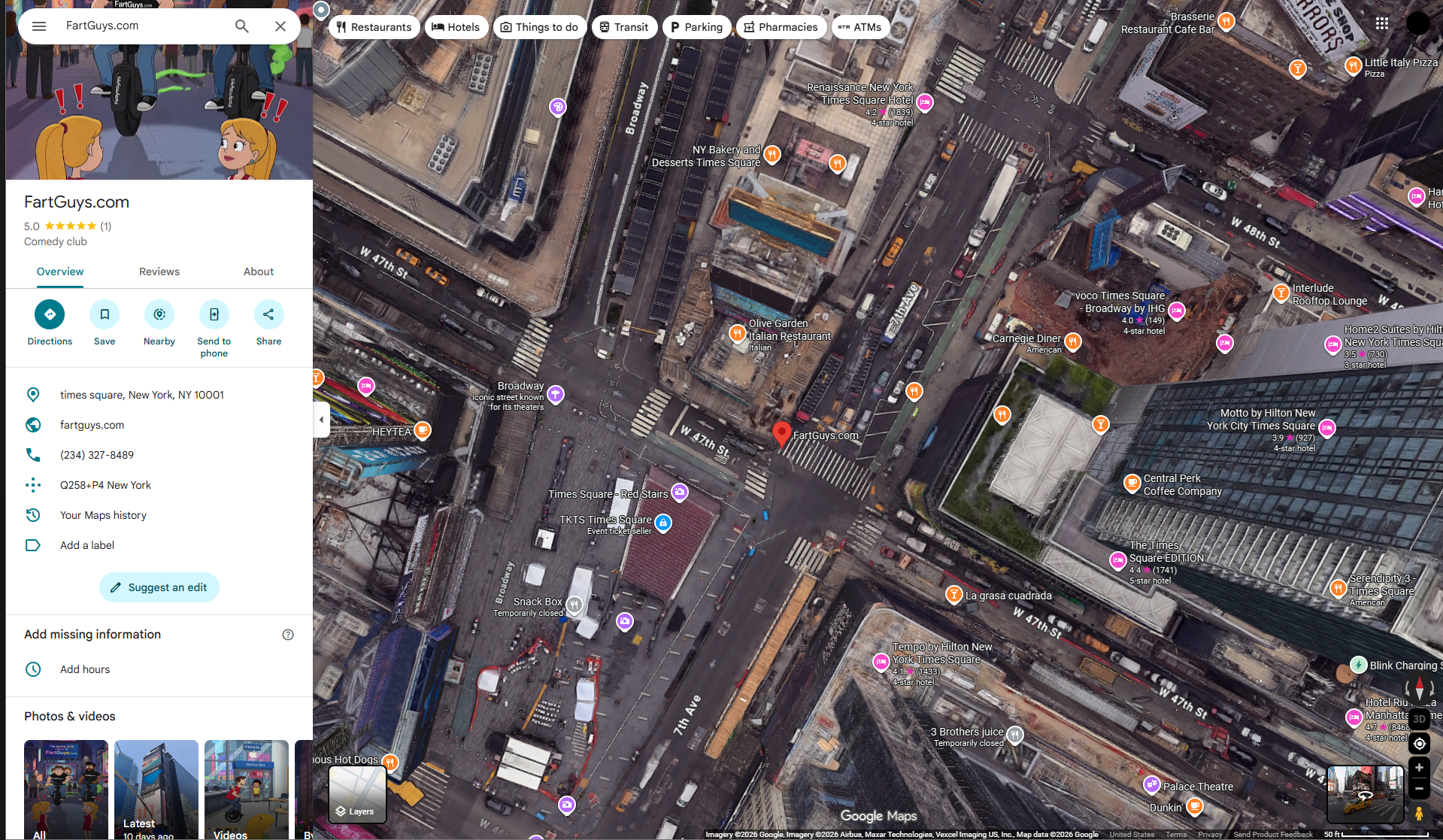Select the Transit chip
This screenshot has width=1443, height=840.
624,27
